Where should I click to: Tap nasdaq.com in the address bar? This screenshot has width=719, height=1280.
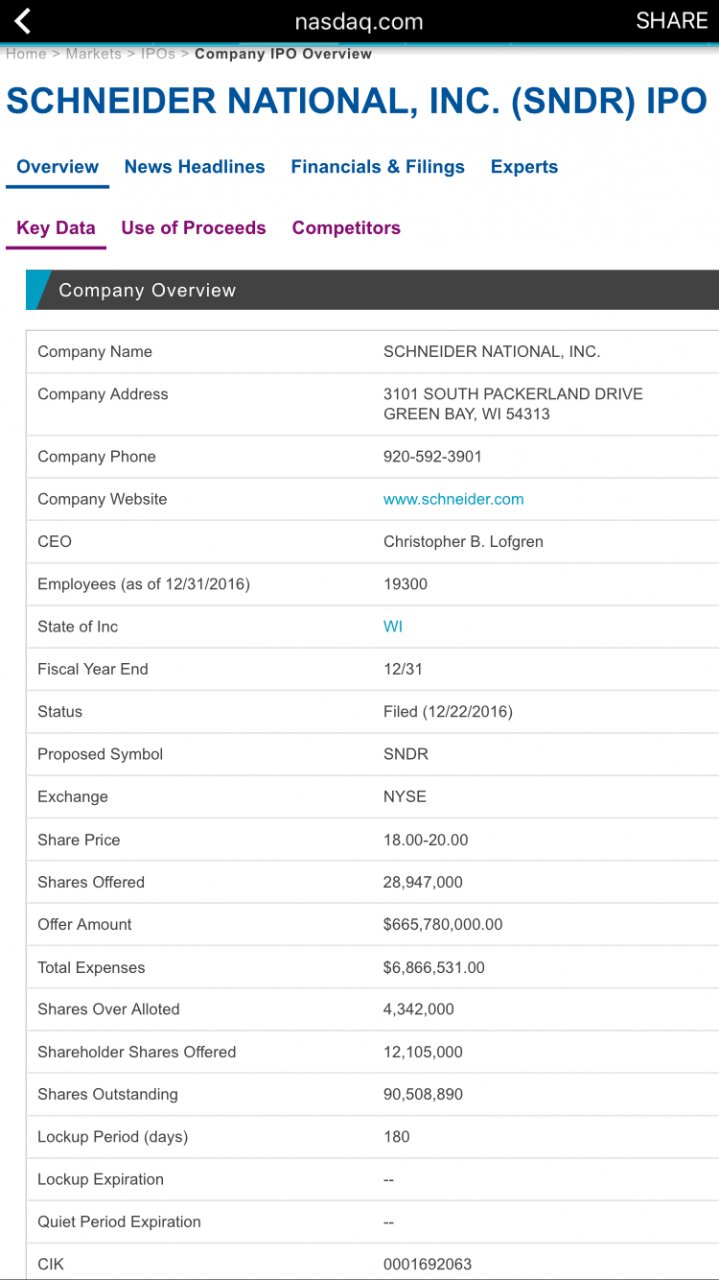[359, 22]
